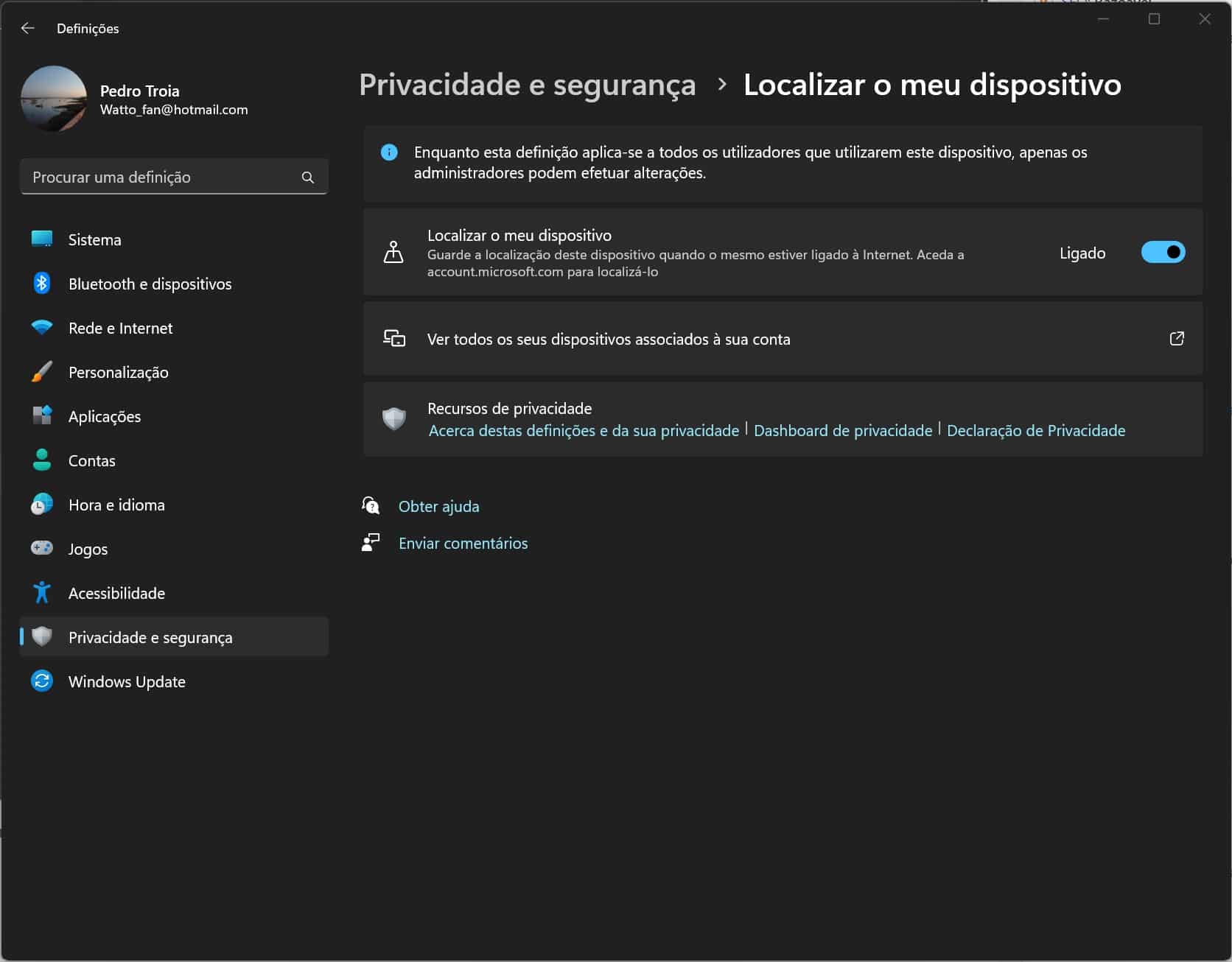This screenshot has width=1232, height=962.
Task: Go to Hora e idioma section
Action: pyautogui.click(x=116, y=505)
